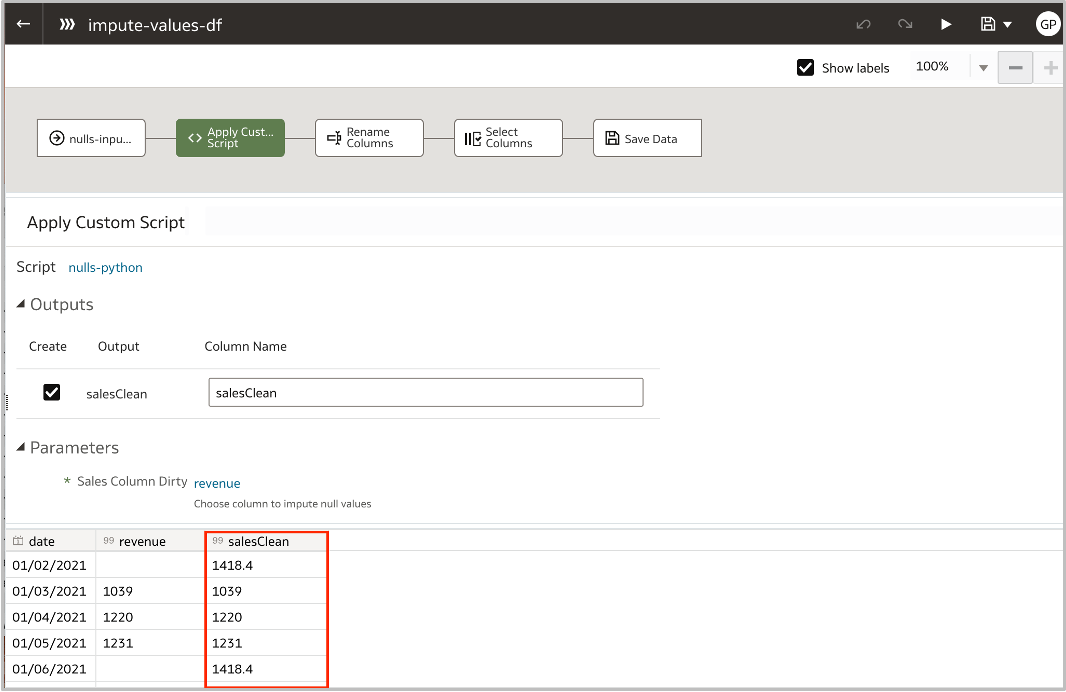Click the Save icon in the top bar

coord(988,23)
